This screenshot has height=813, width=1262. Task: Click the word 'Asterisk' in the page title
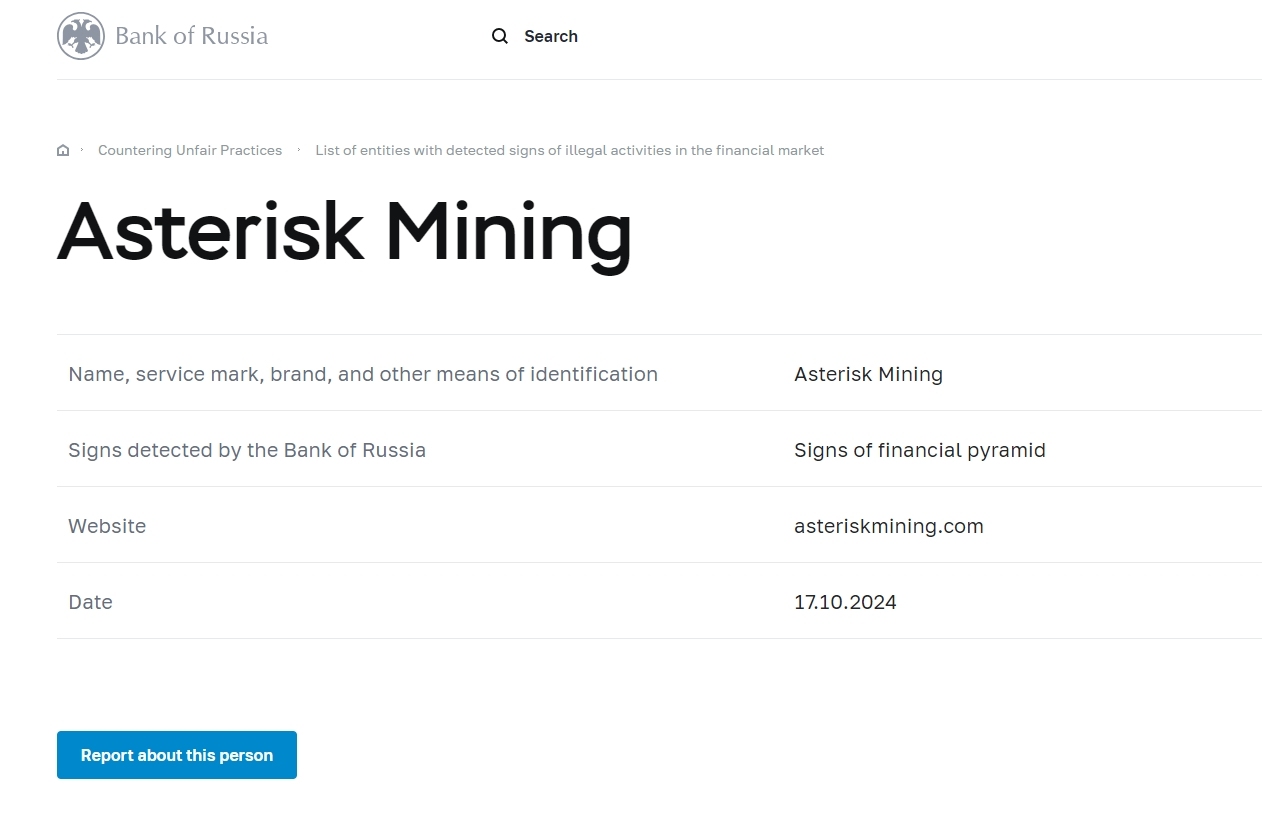210,232
